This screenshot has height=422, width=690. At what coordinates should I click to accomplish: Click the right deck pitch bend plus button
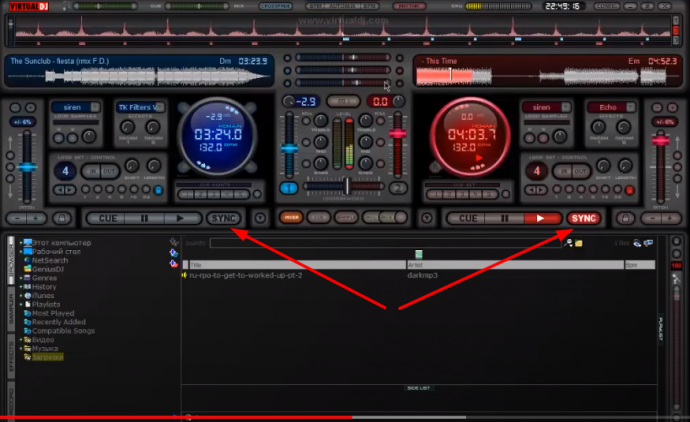click(x=670, y=218)
